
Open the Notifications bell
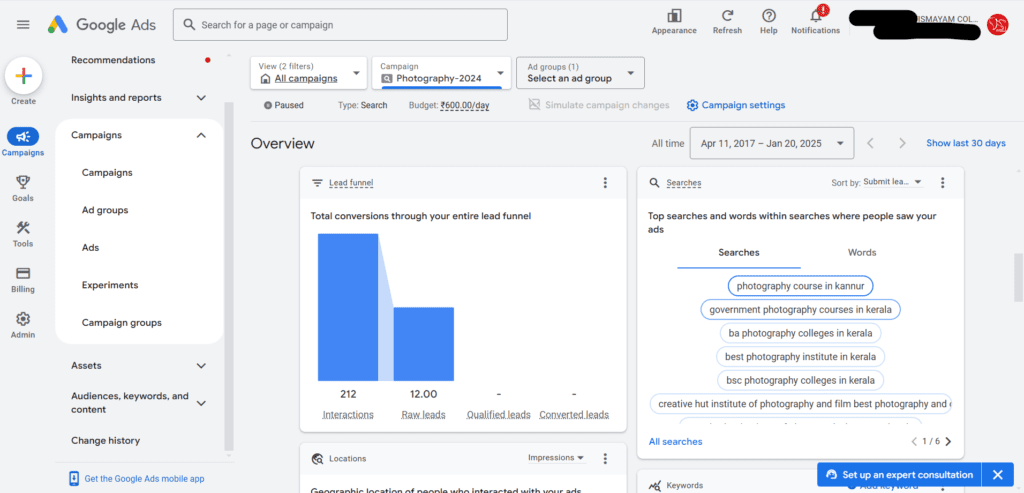(x=816, y=16)
